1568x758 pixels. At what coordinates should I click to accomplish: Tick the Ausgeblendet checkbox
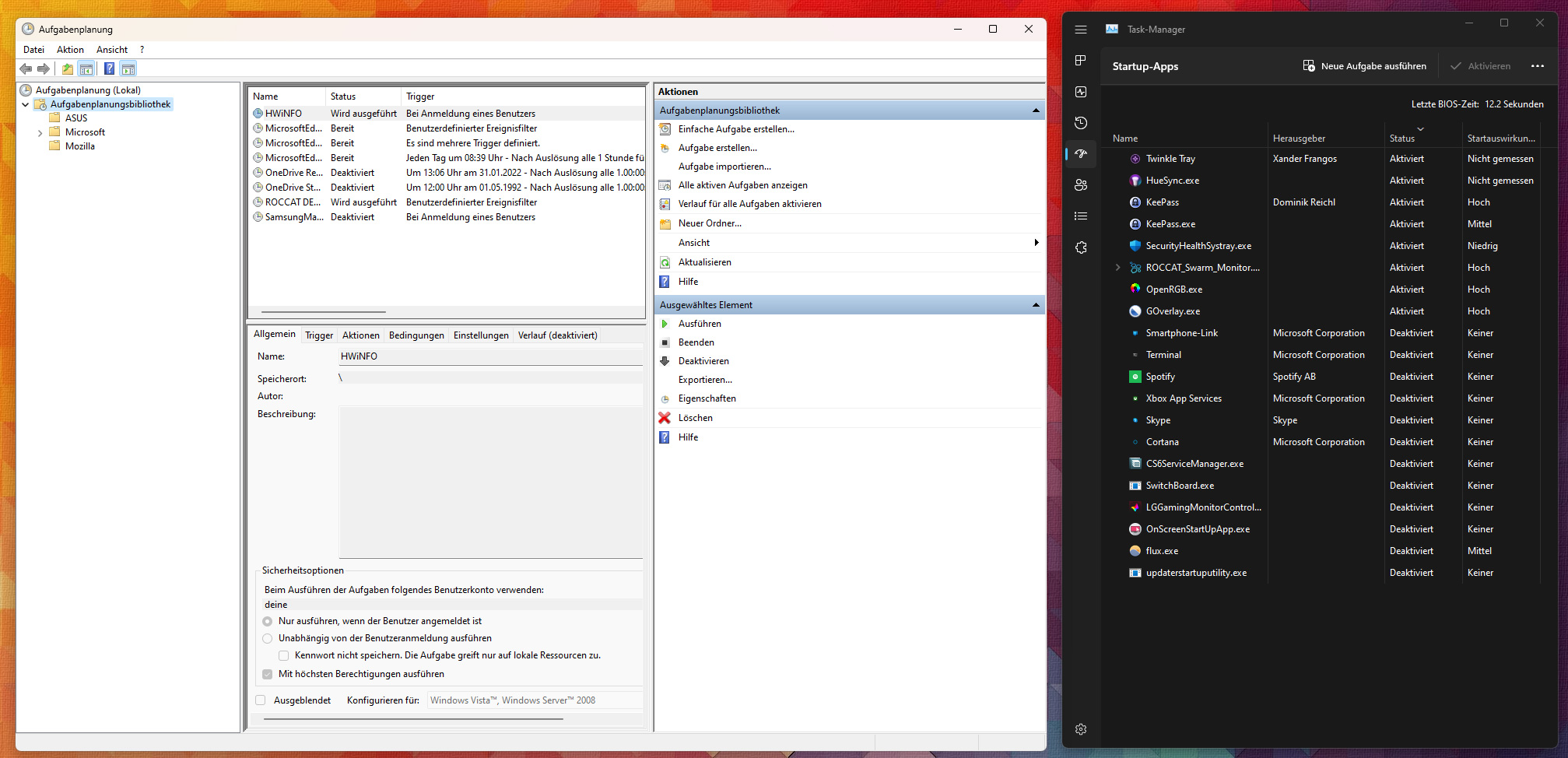point(261,700)
